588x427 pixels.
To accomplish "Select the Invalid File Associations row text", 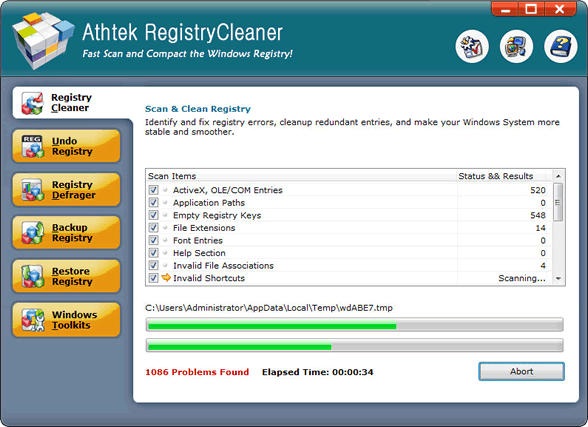I will point(223,265).
